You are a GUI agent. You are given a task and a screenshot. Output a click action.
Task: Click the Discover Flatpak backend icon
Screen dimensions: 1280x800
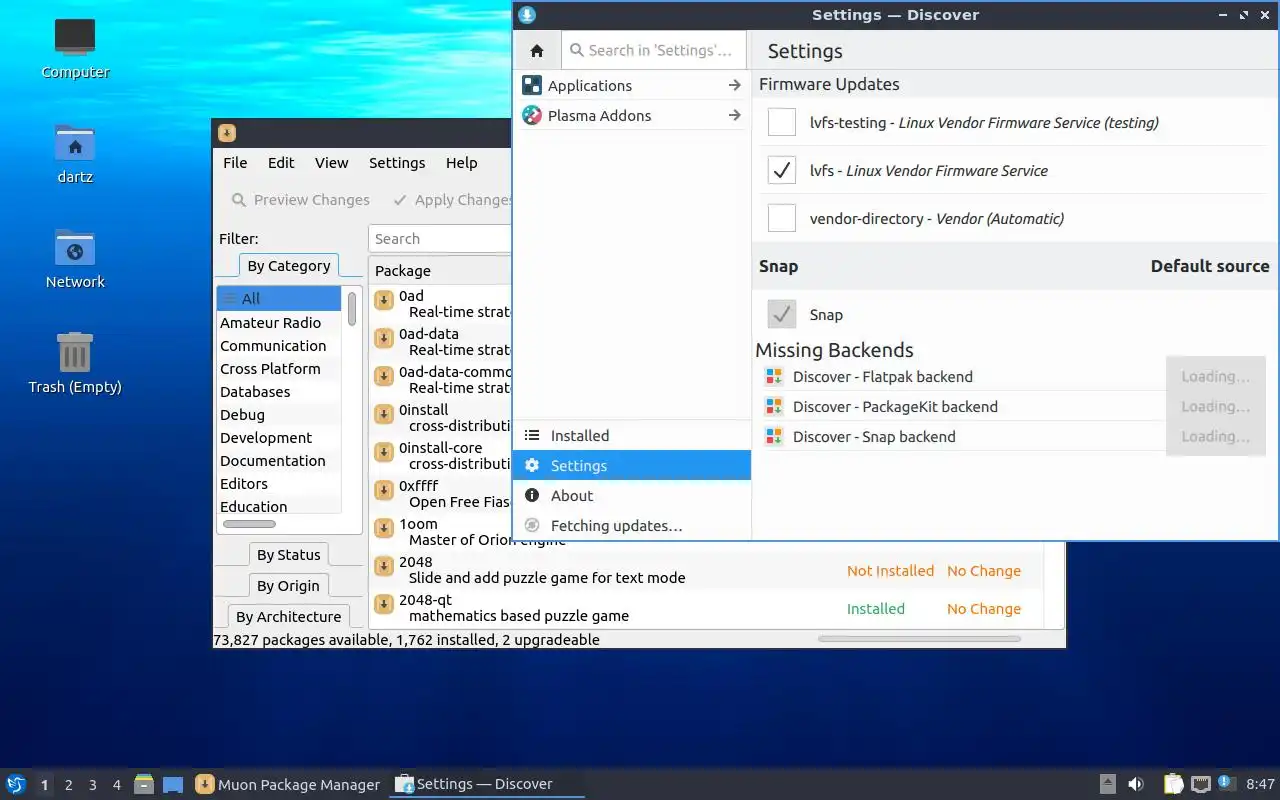tap(773, 376)
